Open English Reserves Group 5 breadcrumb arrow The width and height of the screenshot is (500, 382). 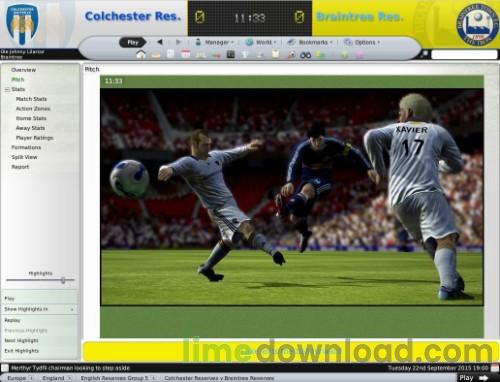tap(153, 378)
